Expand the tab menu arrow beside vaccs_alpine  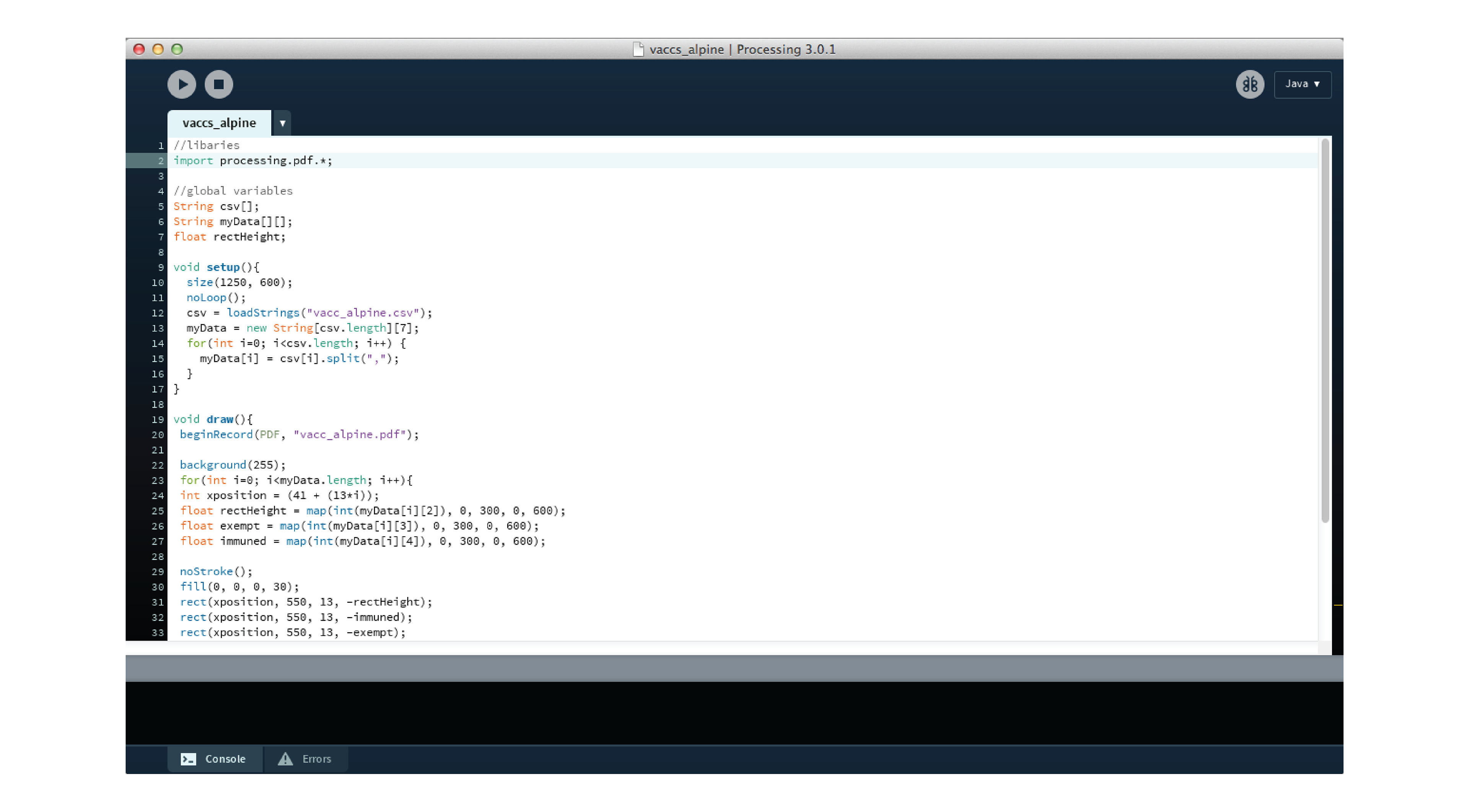click(282, 123)
